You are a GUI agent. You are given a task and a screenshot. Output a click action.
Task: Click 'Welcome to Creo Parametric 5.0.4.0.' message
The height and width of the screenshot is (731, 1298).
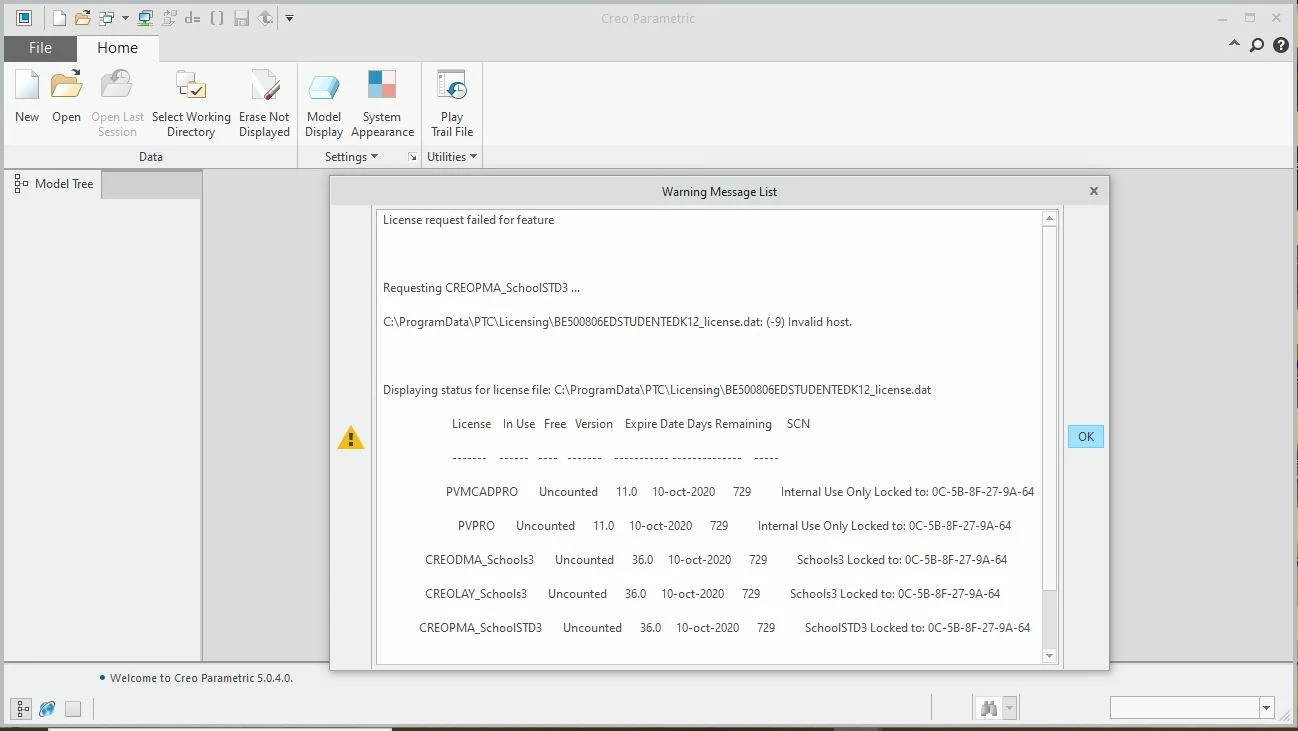(201, 678)
